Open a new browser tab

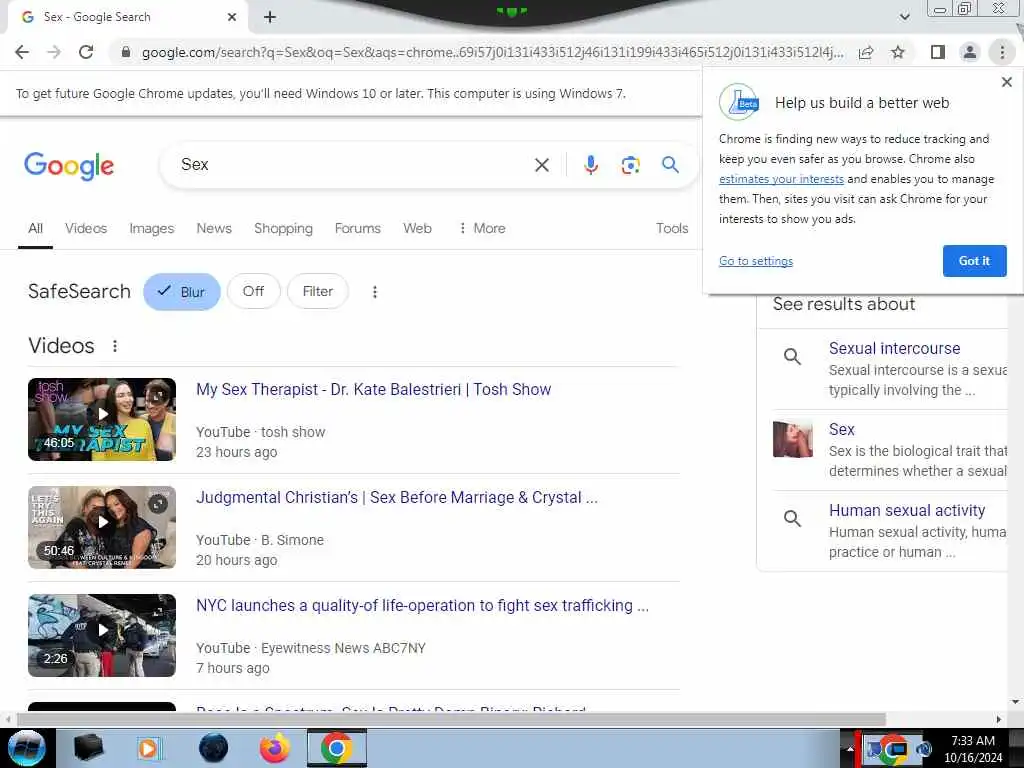click(x=270, y=17)
